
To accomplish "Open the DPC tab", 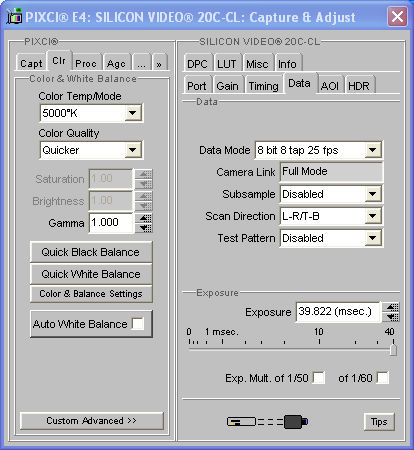I will coord(197,63).
